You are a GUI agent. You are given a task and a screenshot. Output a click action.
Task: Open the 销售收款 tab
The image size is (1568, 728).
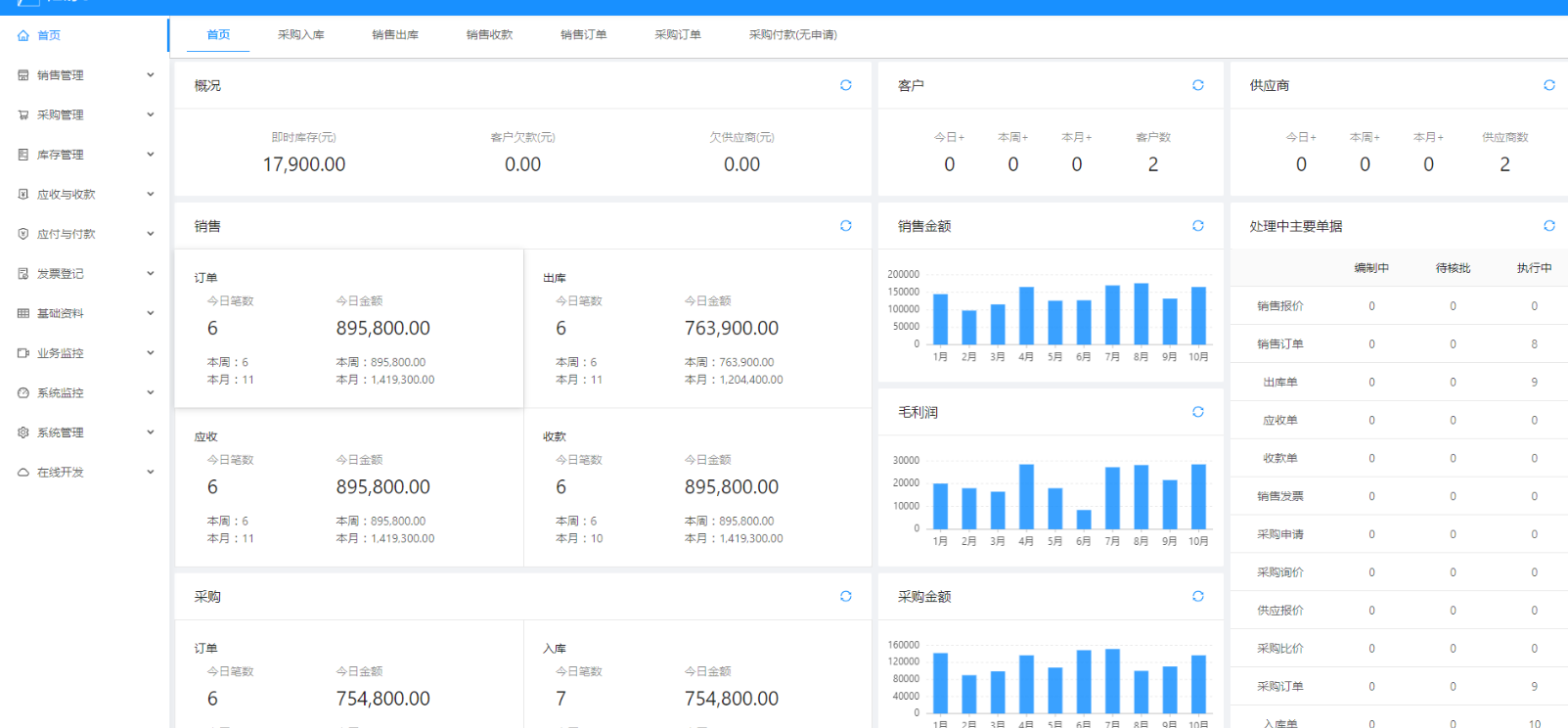[x=490, y=34]
